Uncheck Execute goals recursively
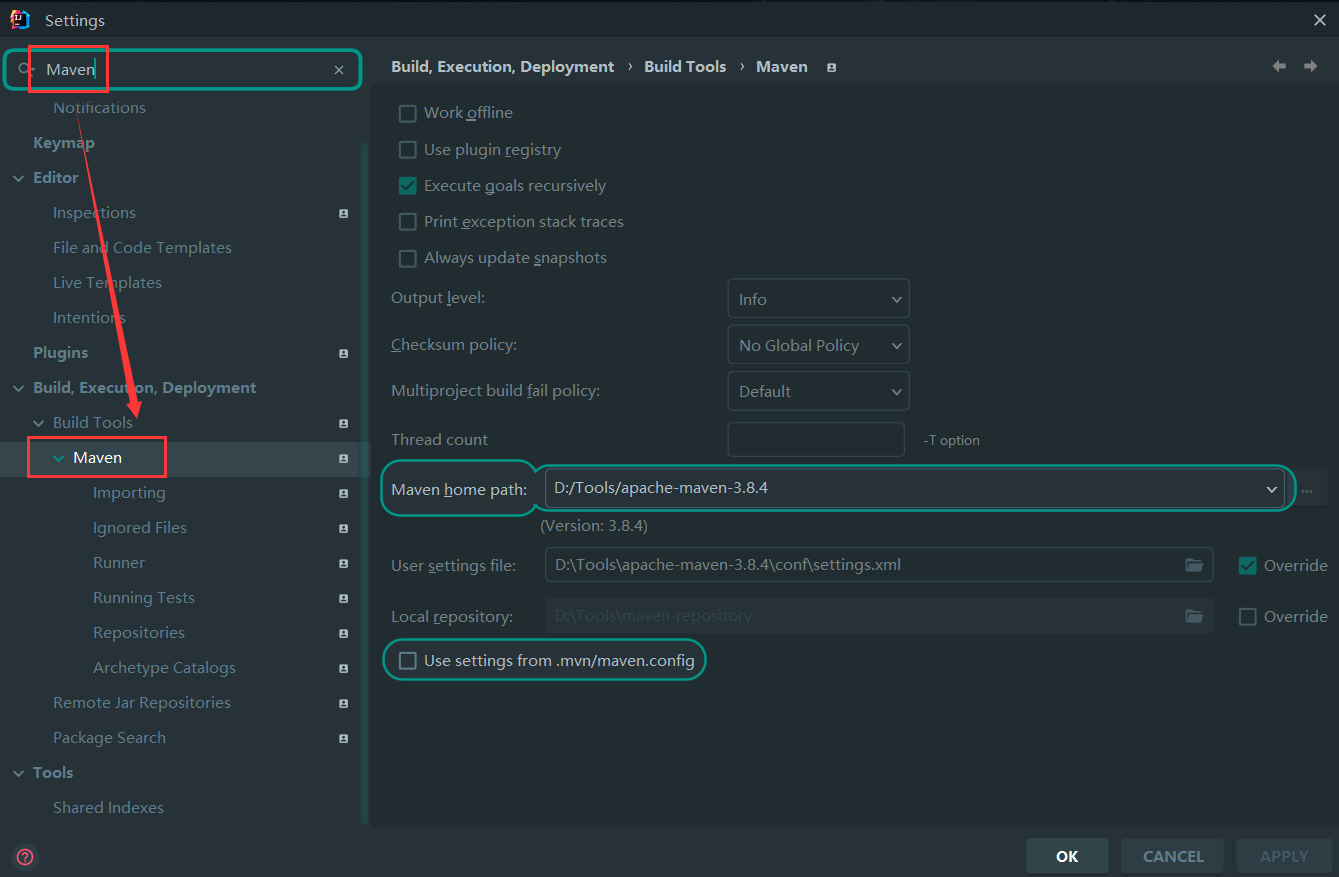This screenshot has height=877, width=1339. [407, 186]
